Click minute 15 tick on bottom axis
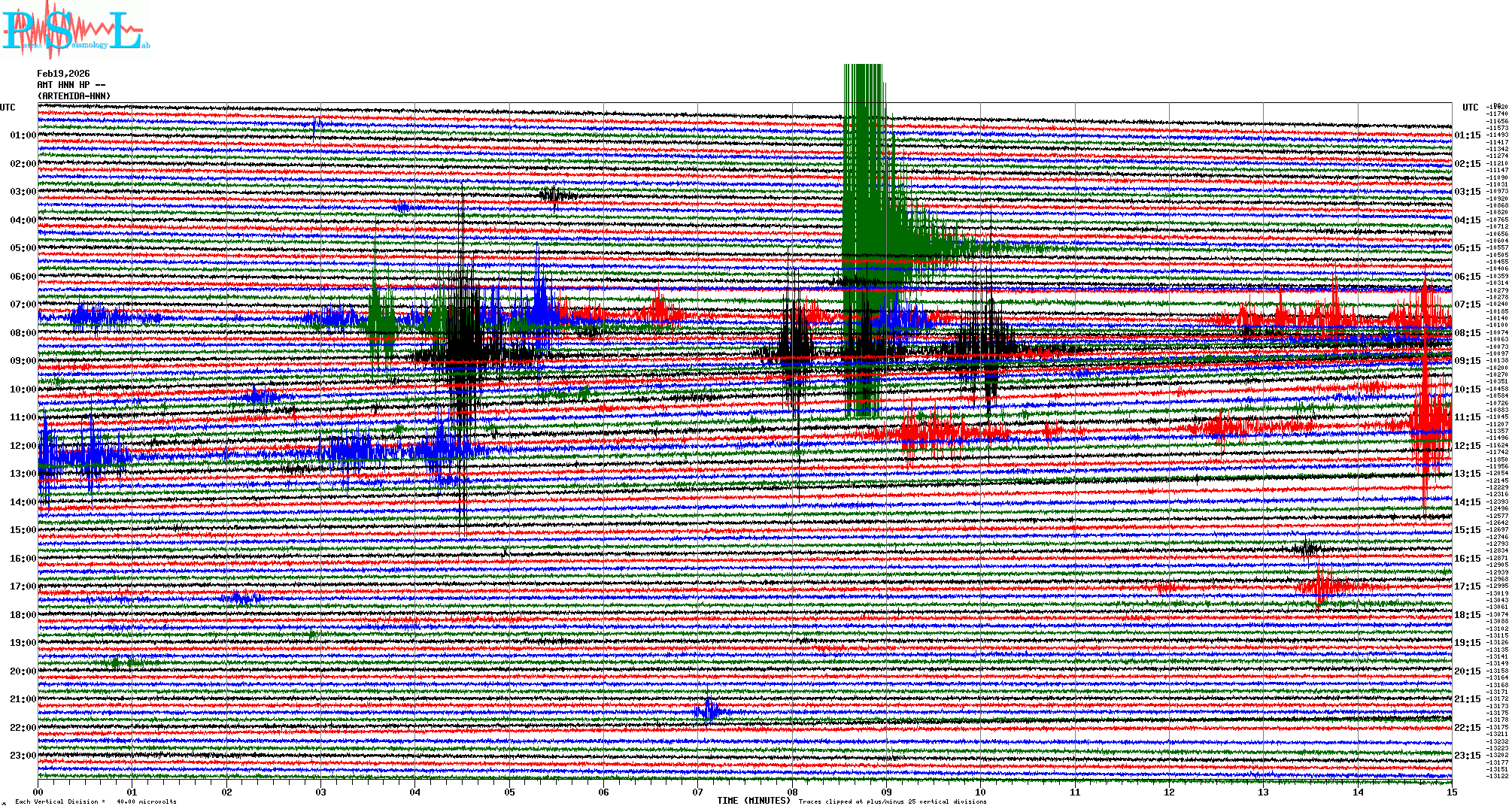 (x=1451, y=792)
